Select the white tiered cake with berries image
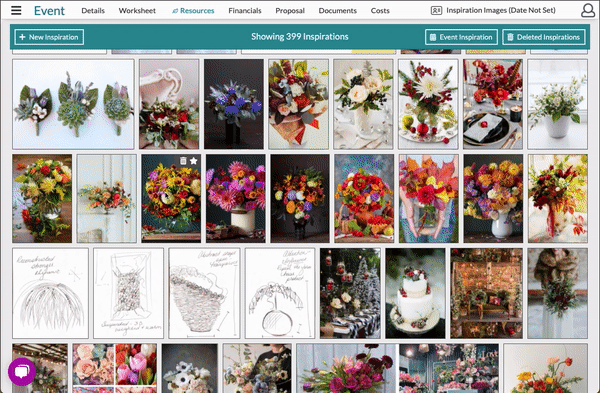600x393 pixels. [415, 293]
